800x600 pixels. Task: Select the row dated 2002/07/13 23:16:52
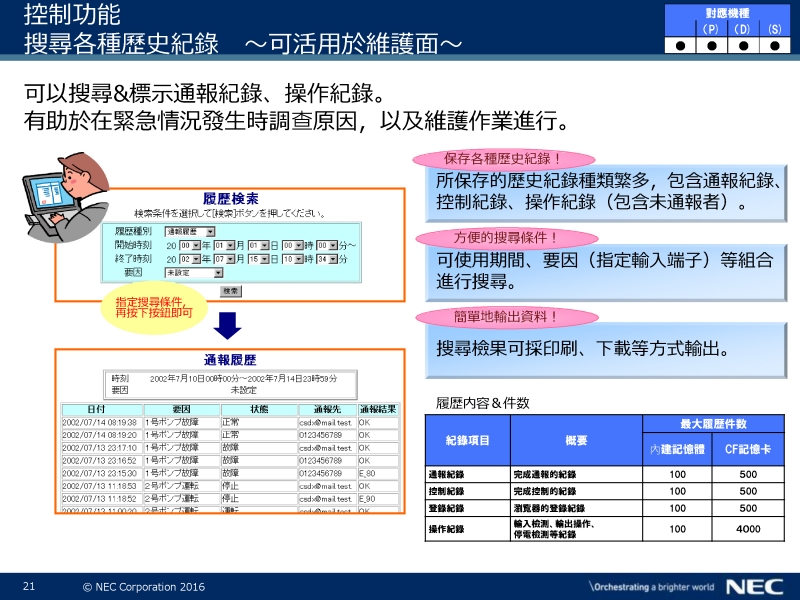tap(230, 461)
